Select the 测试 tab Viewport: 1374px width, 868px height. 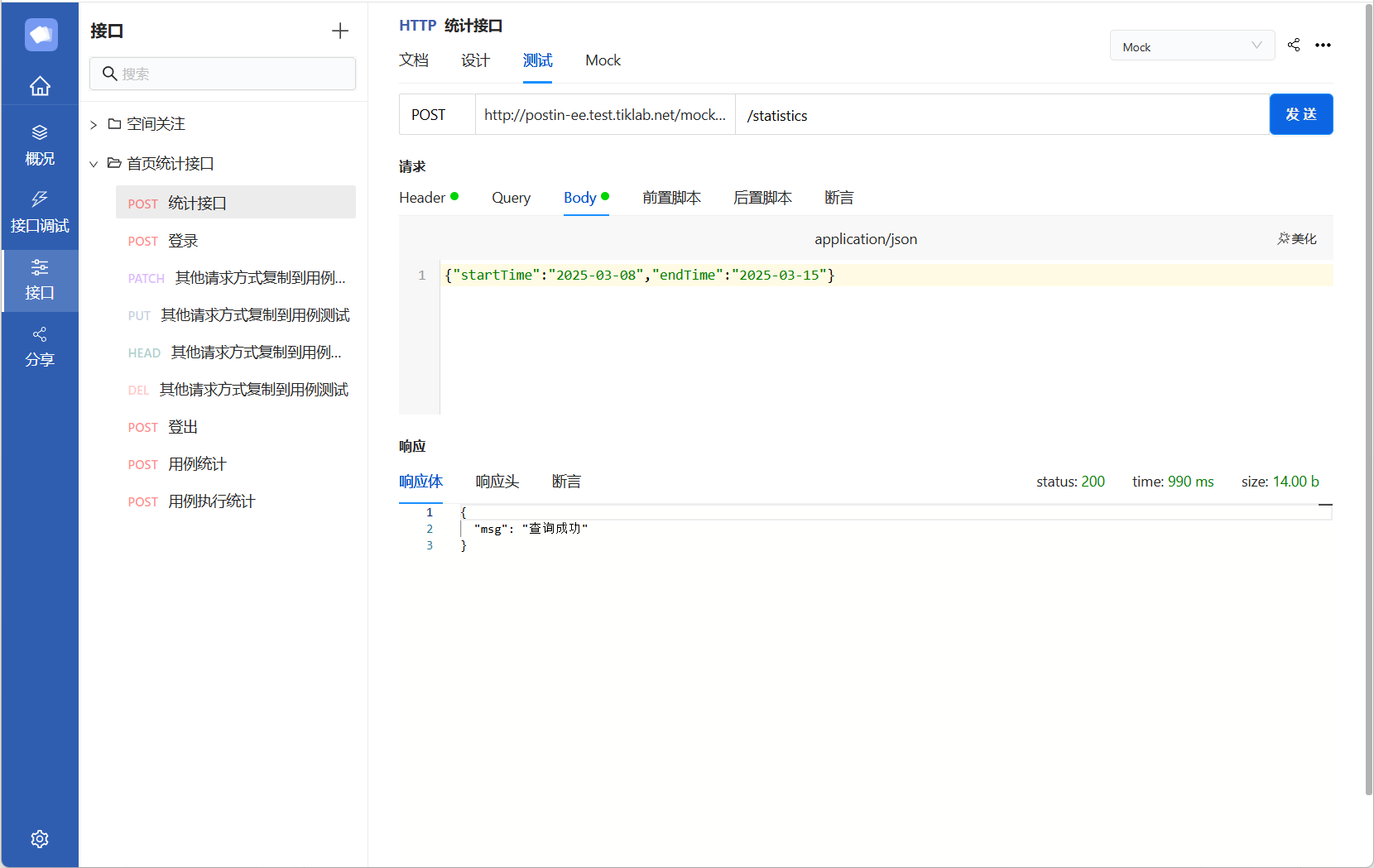pos(538,60)
